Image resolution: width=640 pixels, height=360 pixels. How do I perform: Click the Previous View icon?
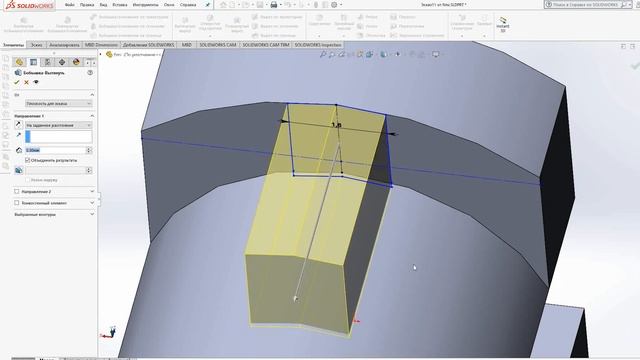(341, 54)
